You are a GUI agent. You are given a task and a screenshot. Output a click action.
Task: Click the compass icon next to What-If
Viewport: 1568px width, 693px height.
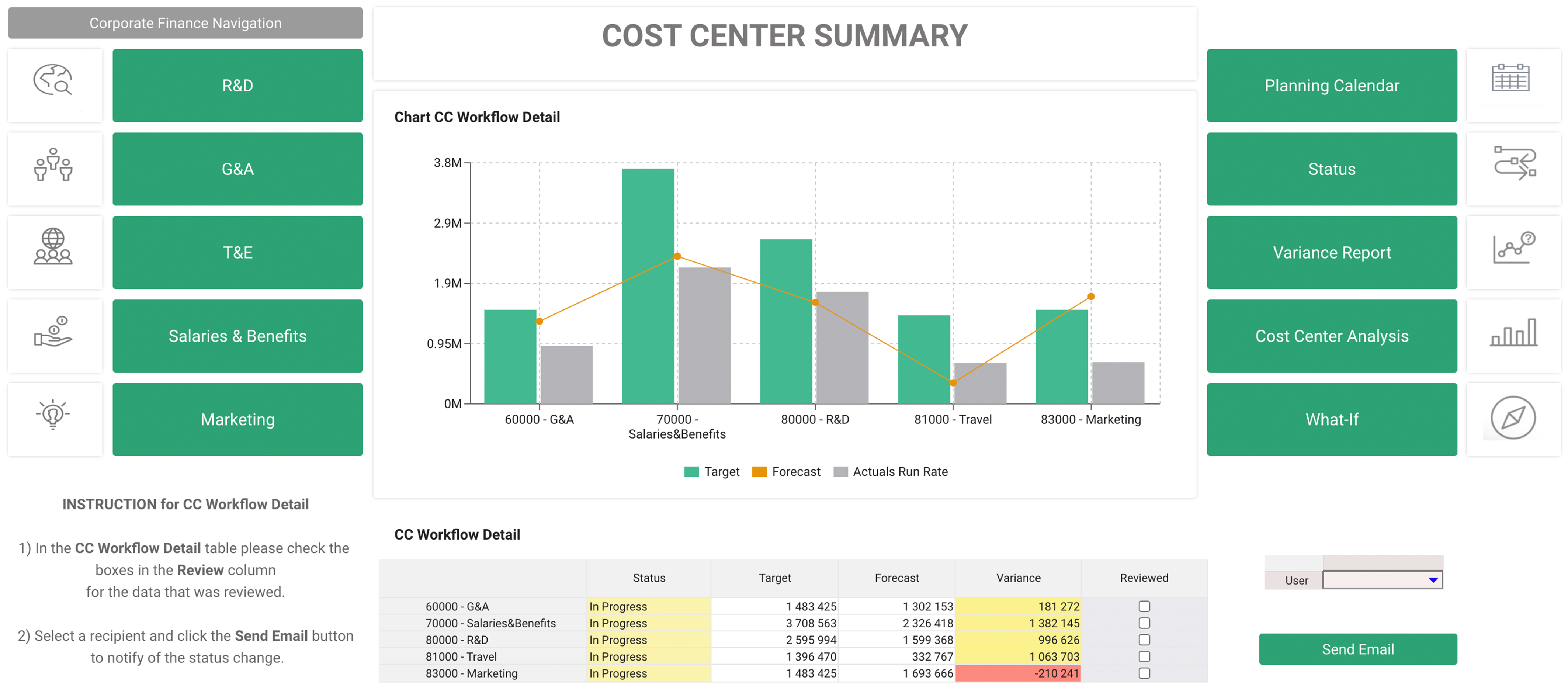point(1513,418)
